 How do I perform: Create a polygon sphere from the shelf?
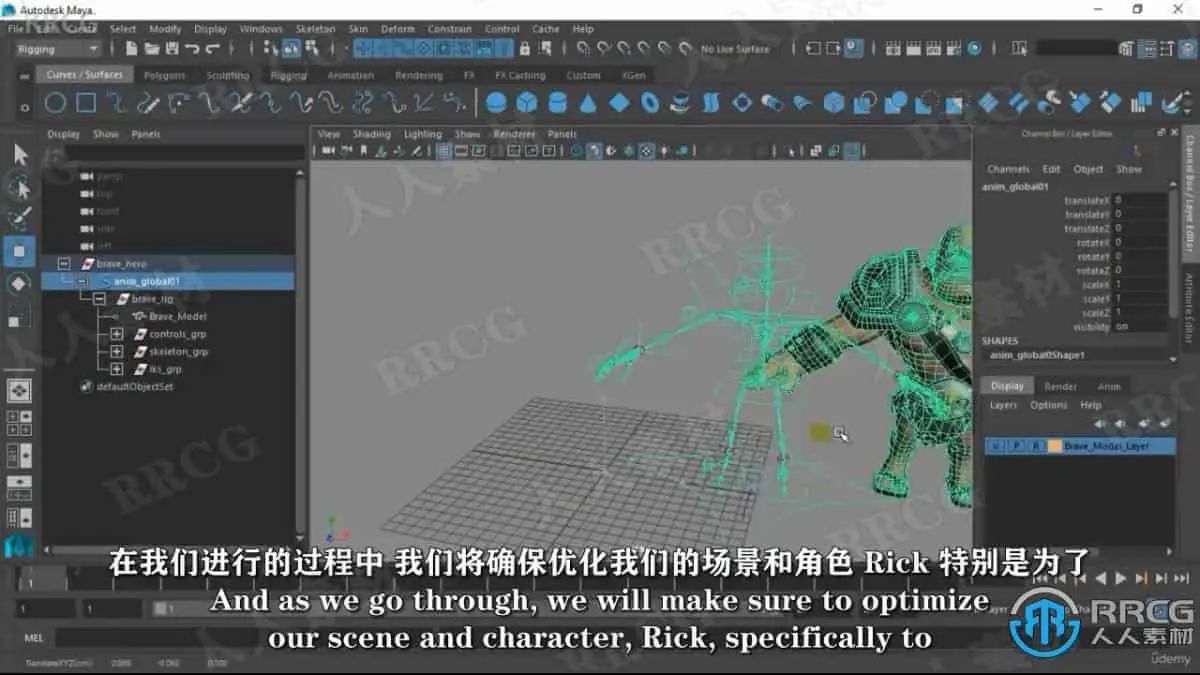coord(496,102)
